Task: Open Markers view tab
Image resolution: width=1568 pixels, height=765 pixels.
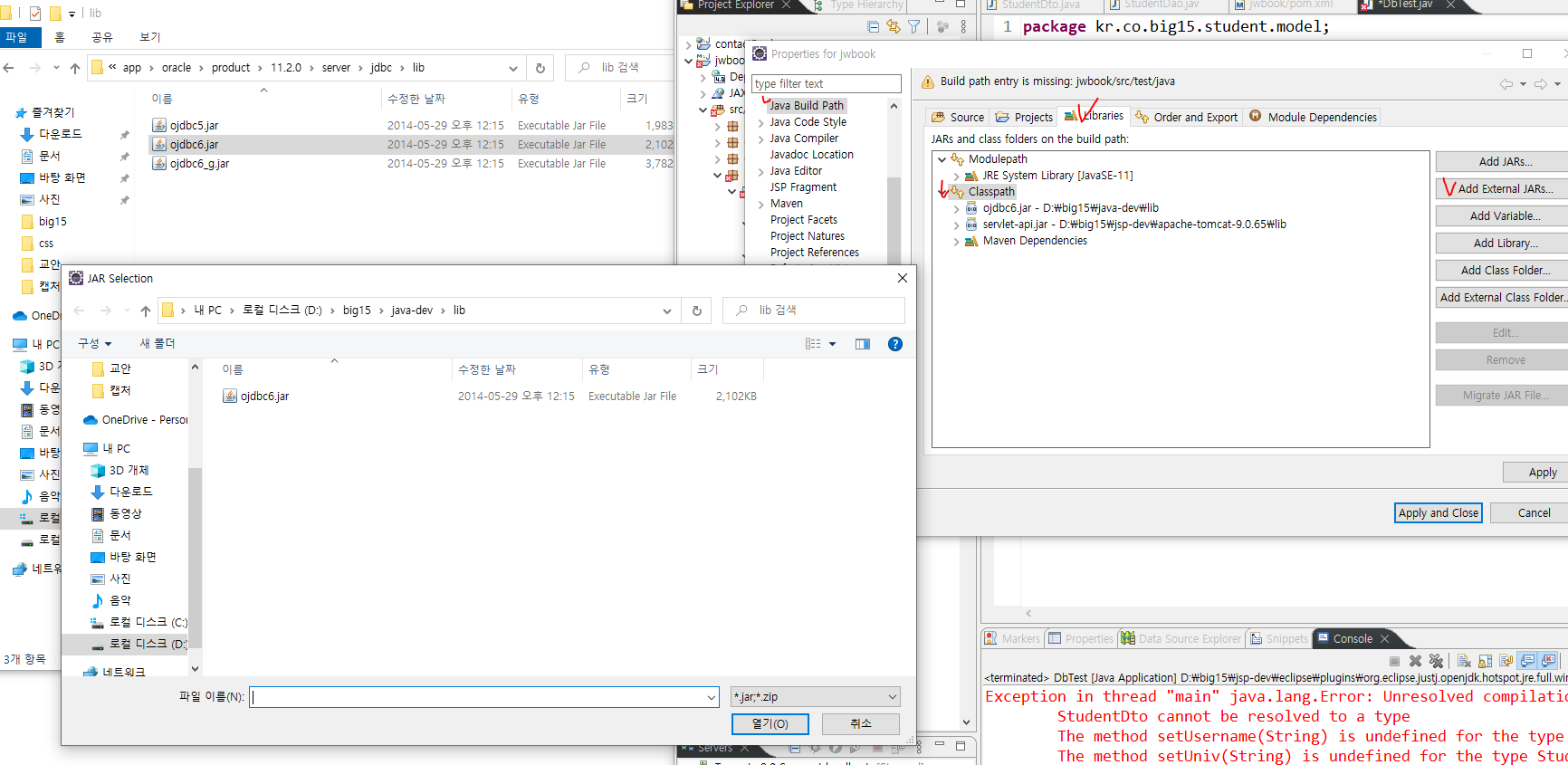Action: [x=1013, y=638]
